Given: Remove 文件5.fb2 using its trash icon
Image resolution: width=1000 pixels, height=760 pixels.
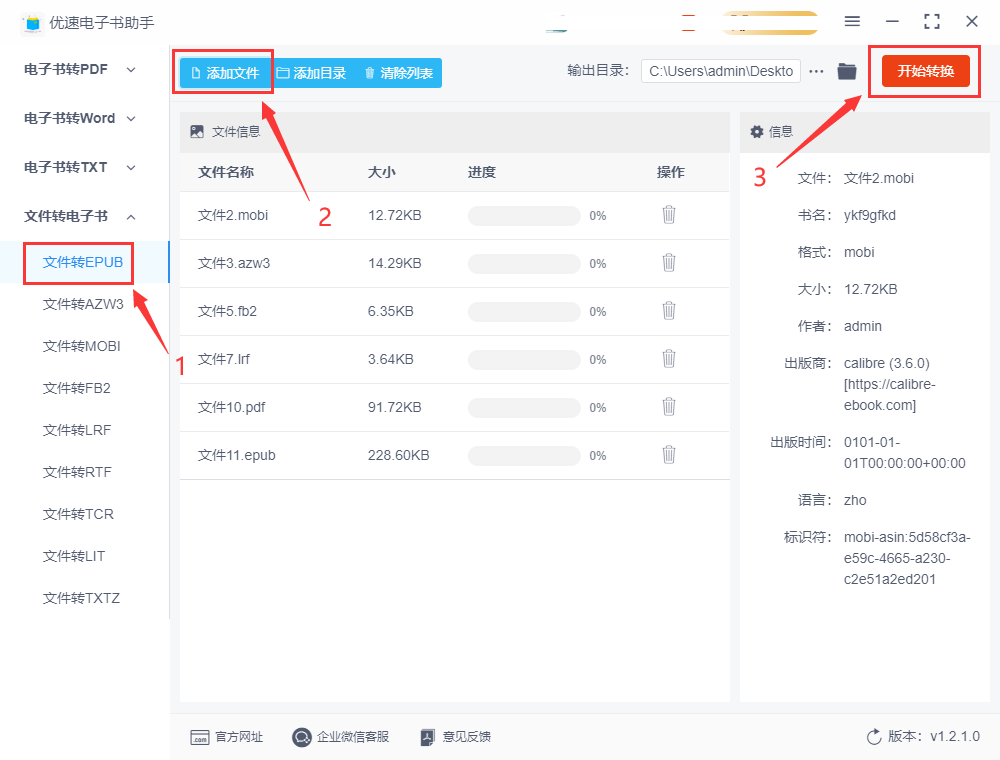Looking at the screenshot, I should point(668,311).
